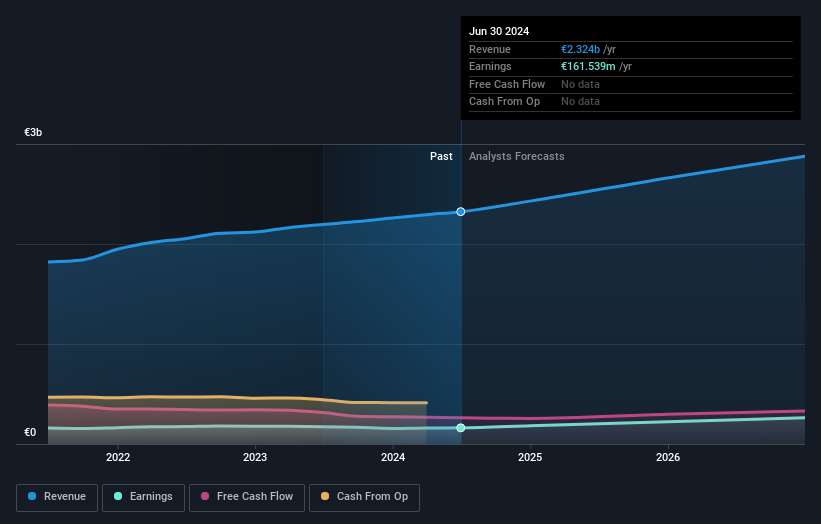Click the 2024 x-axis label
The width and height of the screenshot is (821, 524).
coord(393,457)
